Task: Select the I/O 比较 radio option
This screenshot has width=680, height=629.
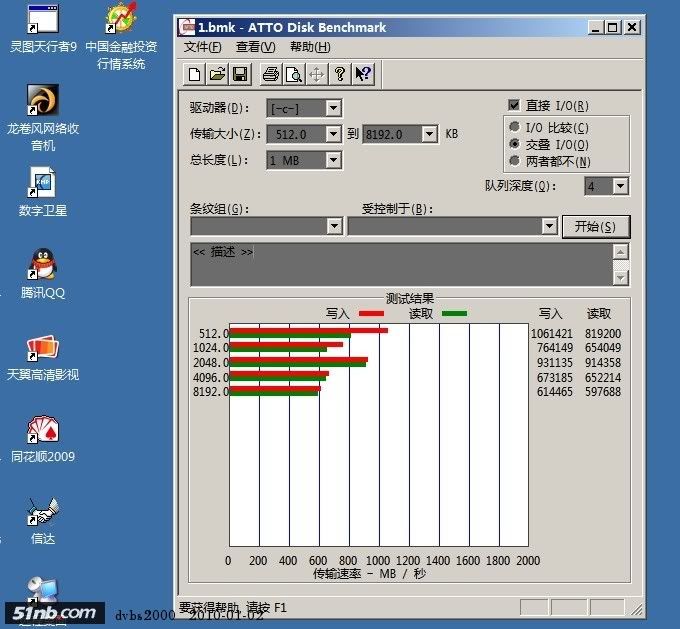Action: tap(514, 127)
